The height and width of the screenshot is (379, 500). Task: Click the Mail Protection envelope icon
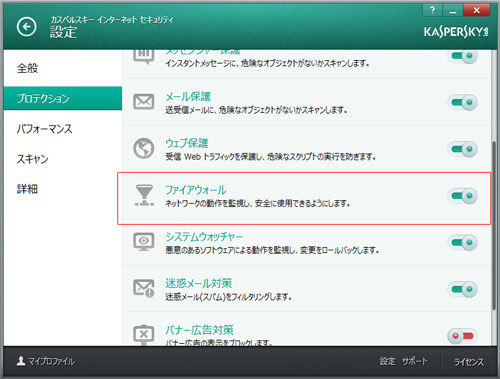tap(144, 102)
